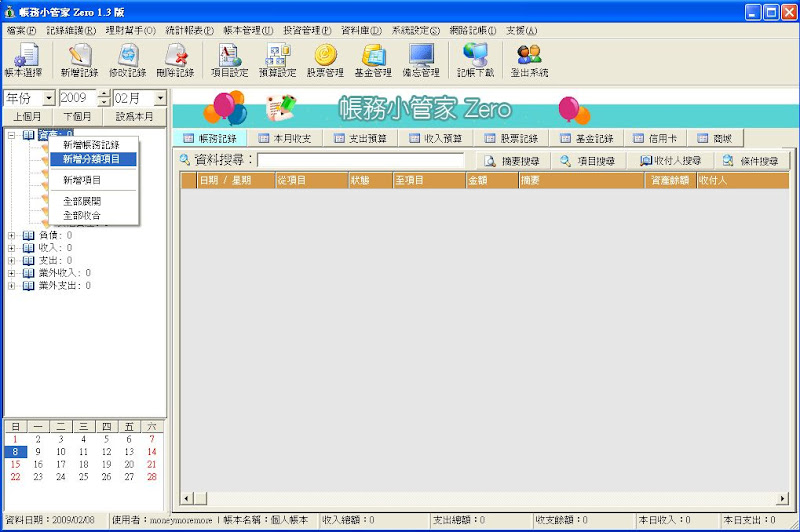Select day 14 in the calendar
The image size is (800, 532).
(152, 452)
